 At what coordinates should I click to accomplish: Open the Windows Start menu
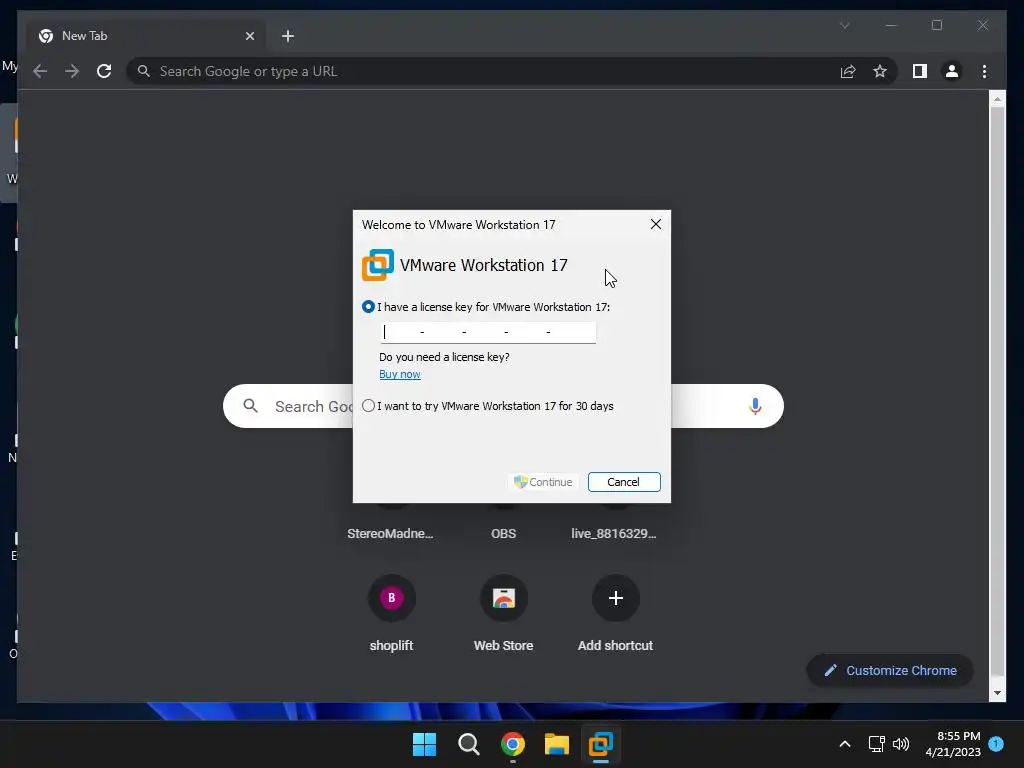[x=424, y=744]
